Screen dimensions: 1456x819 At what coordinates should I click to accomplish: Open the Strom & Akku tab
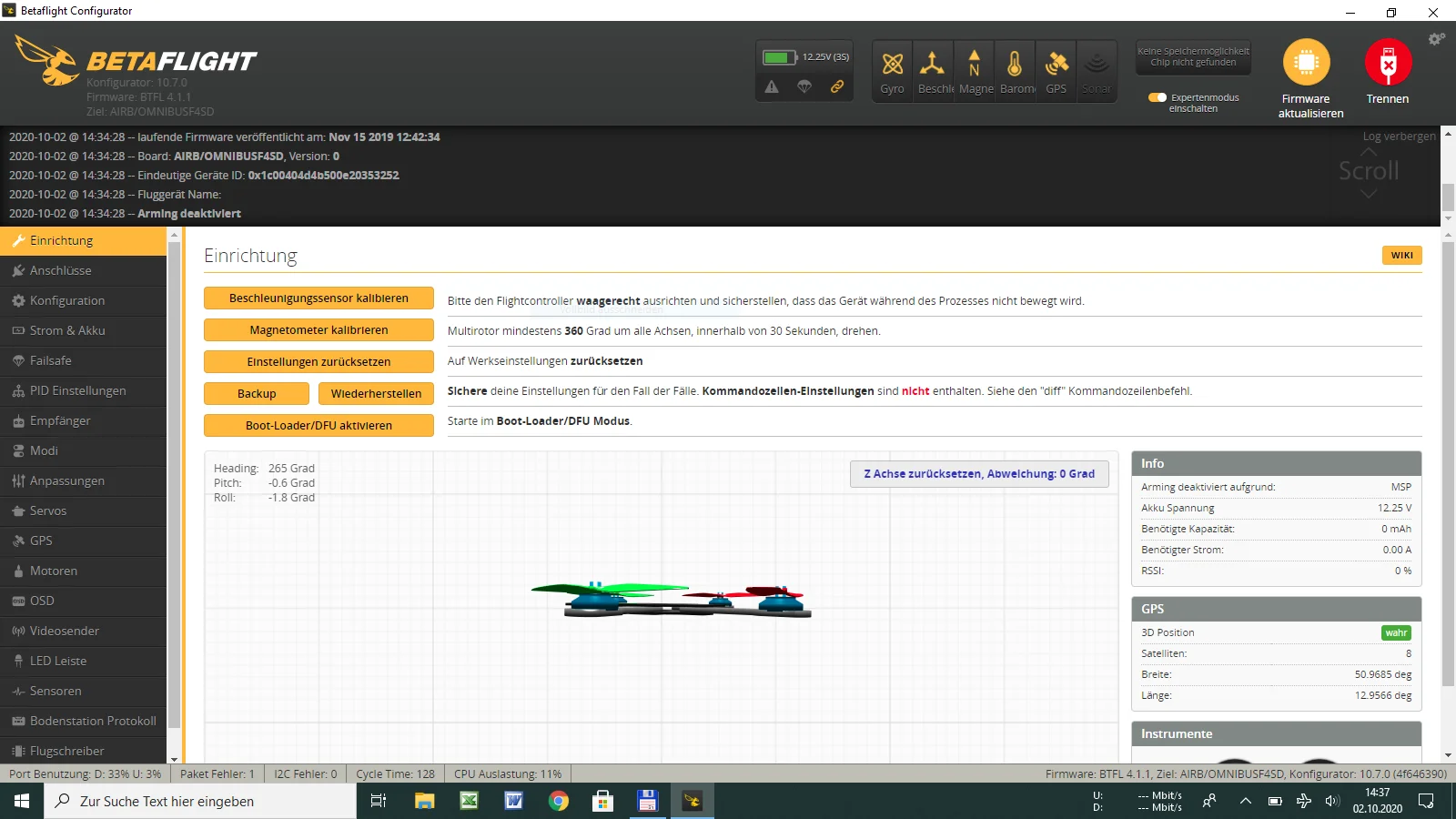click(83, 330)
